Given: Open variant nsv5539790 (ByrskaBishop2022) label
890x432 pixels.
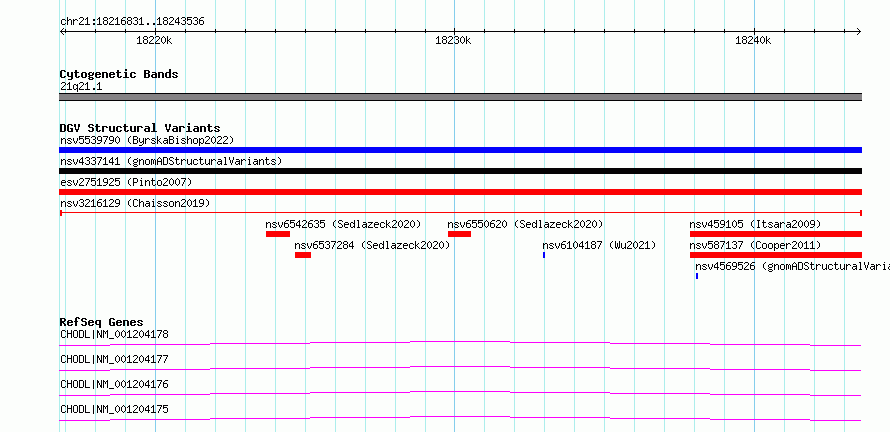Looking at the screenshot, I should pos(147,140).
